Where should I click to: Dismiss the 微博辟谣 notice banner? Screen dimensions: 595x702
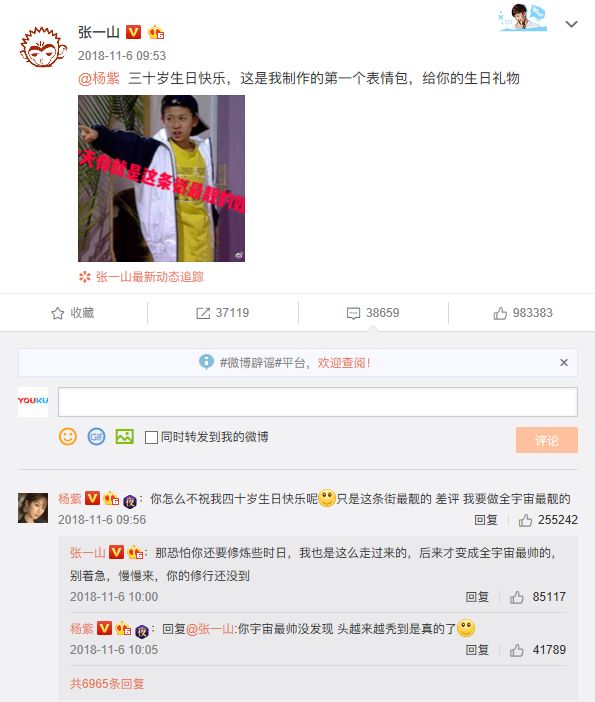click(564, 362)
